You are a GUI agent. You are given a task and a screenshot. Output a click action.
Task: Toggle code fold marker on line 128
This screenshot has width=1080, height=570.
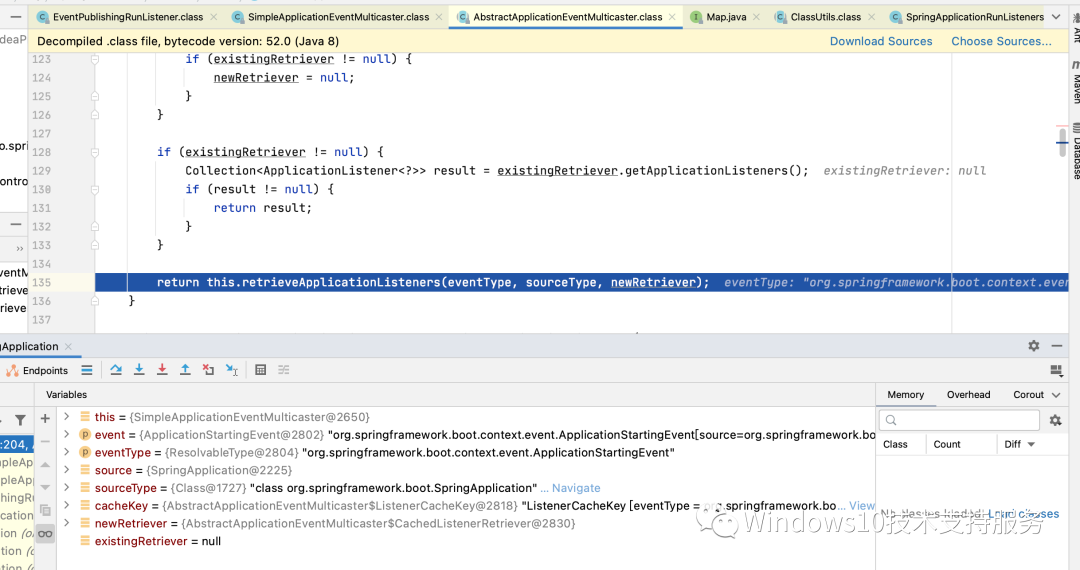point(95,152)
